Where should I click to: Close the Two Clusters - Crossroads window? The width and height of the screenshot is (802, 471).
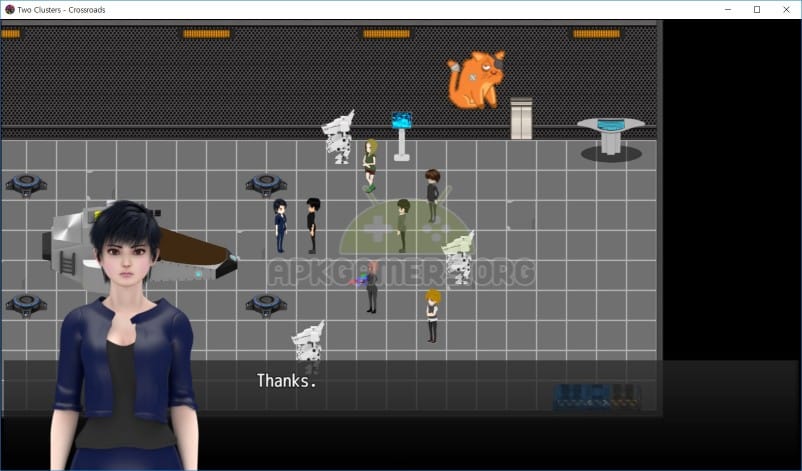(x=786, y=9)
